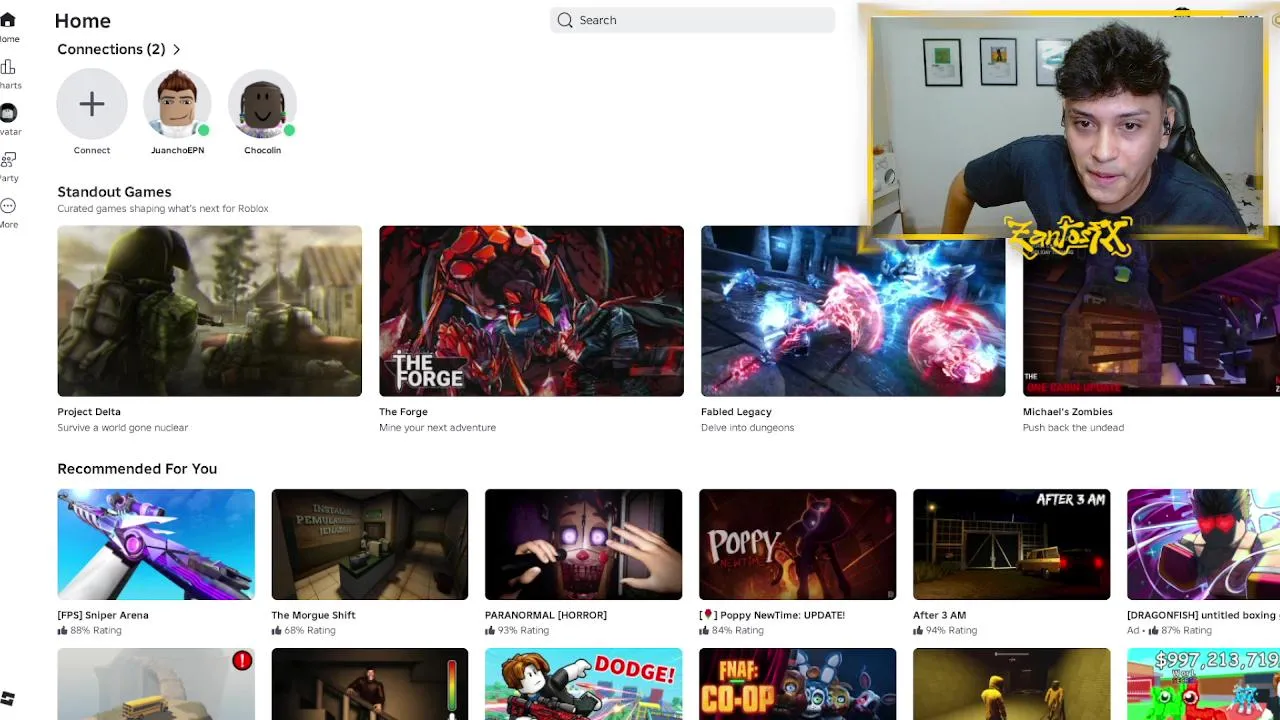Click the Michael's Zombies title
The height and width of the screenshot is (720, 1280).
pyautogui.click(x=1067, y=412)
